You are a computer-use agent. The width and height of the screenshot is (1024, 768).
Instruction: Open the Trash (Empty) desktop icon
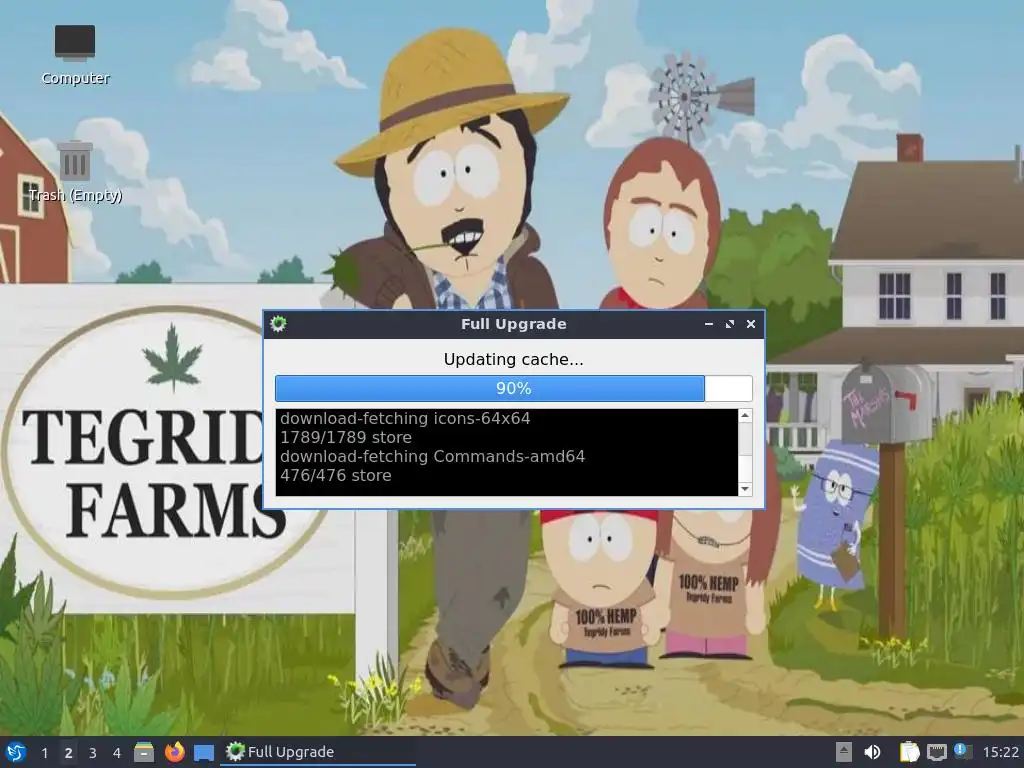[x=75, y=172]
